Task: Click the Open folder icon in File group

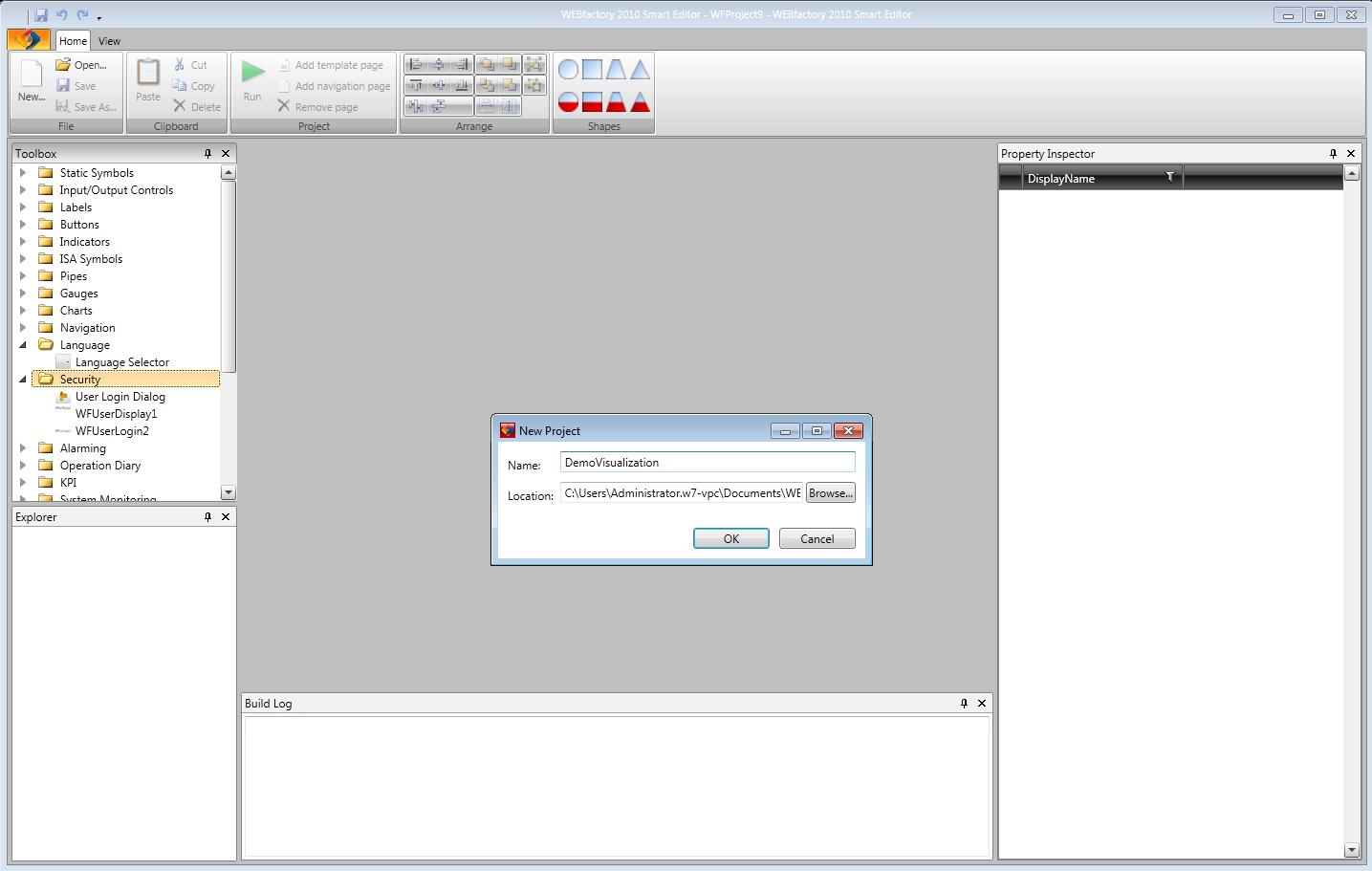Action: click(63, 65)
